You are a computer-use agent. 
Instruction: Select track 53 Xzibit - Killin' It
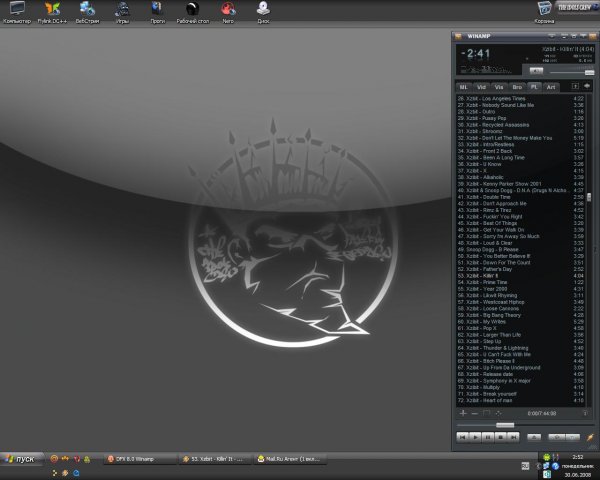click(521, 276)
